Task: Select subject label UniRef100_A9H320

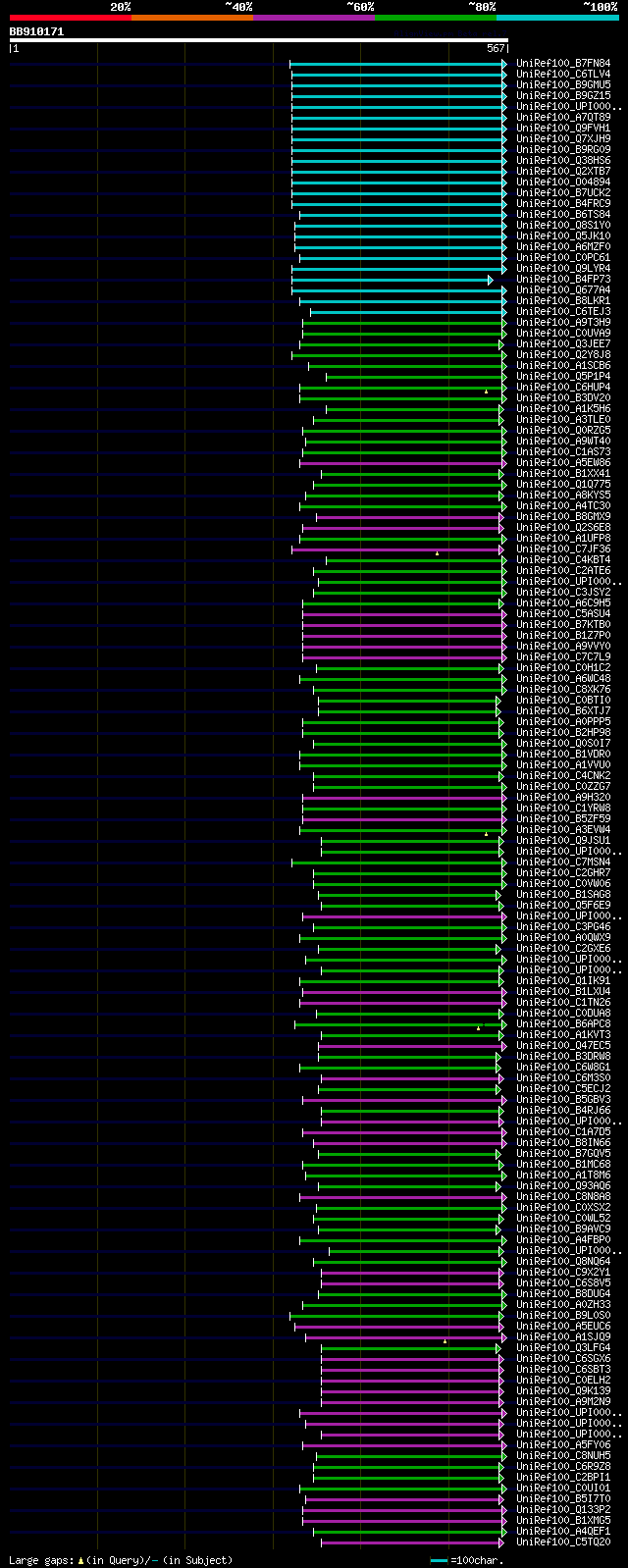Action: pyautogui.click(x=563, y=797)
